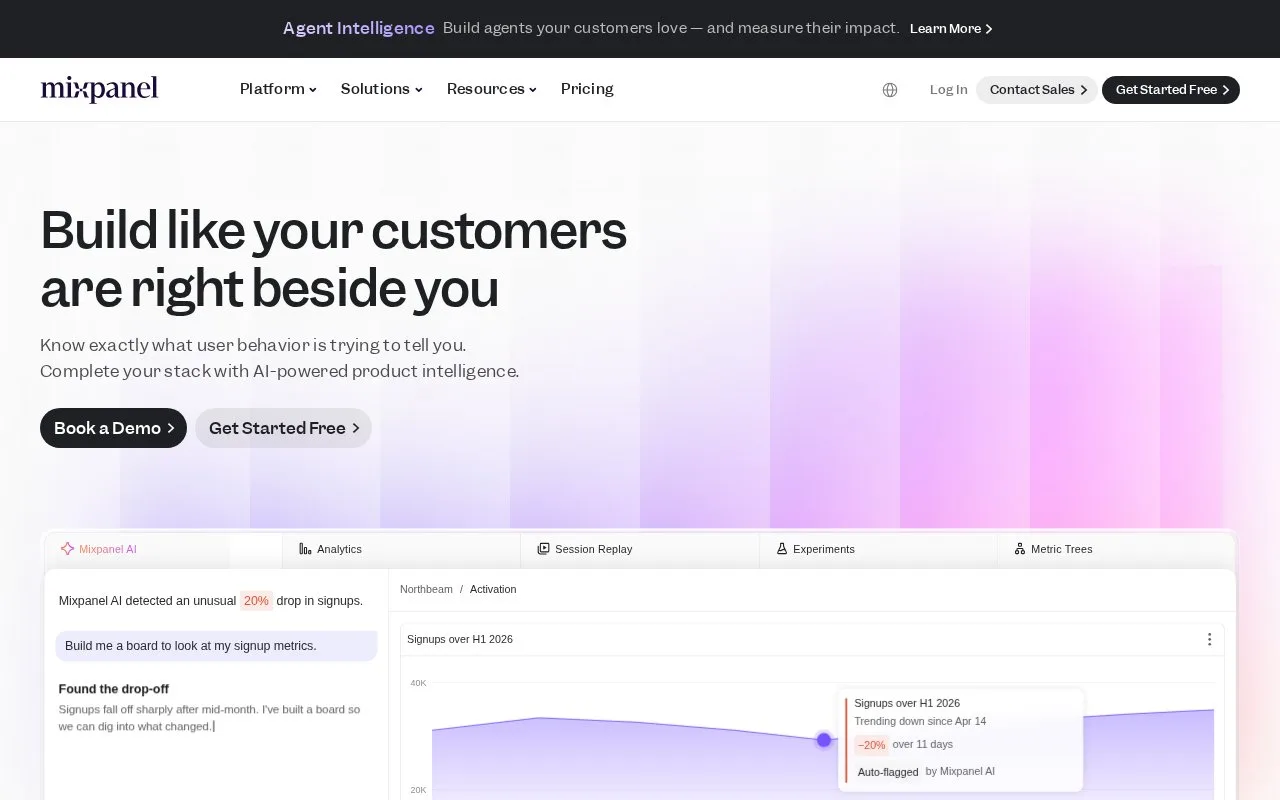Image resolution: width=1280 pixels, height=800 pixels.
Task: Click the Agent Intelligence banner title
Action: click(359, 28)
